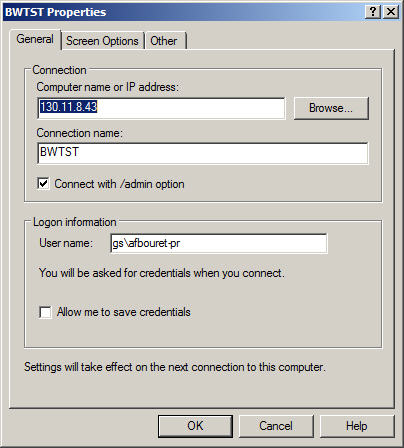
Task: Click the question mark help icon in title bar
Action: click(x=373, y=12)
